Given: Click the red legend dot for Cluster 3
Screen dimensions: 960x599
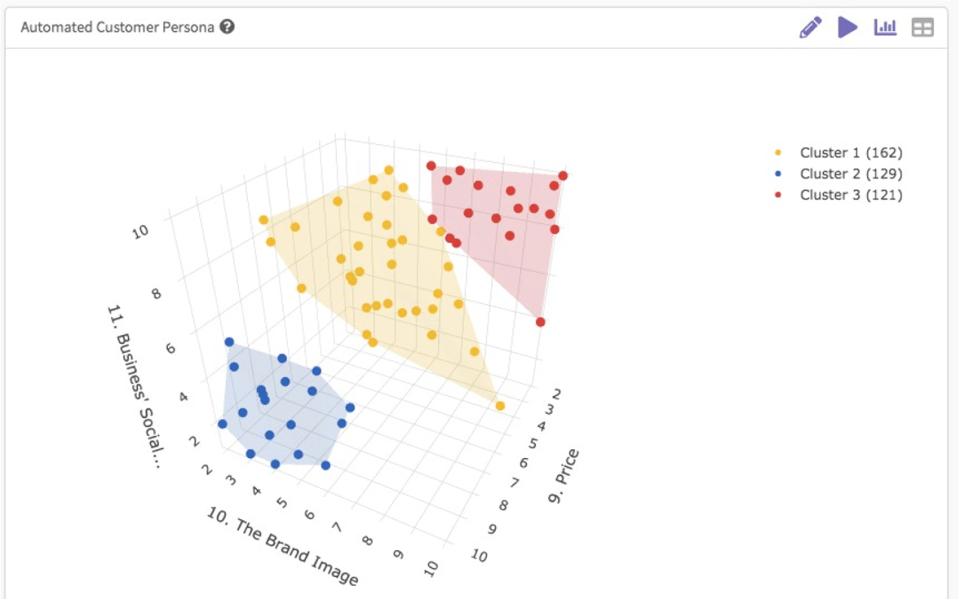Looking at the screenshot, I should coord(778,195).
